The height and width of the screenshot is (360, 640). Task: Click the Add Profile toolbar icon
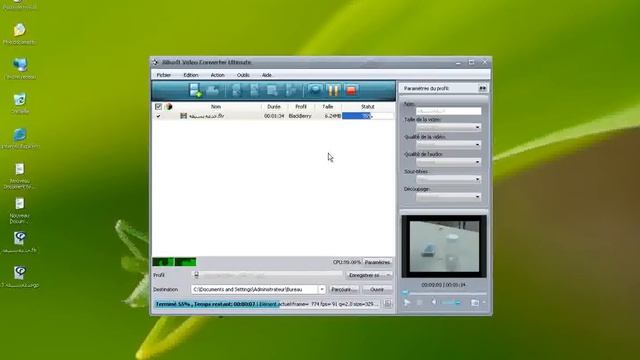point(214,90)
